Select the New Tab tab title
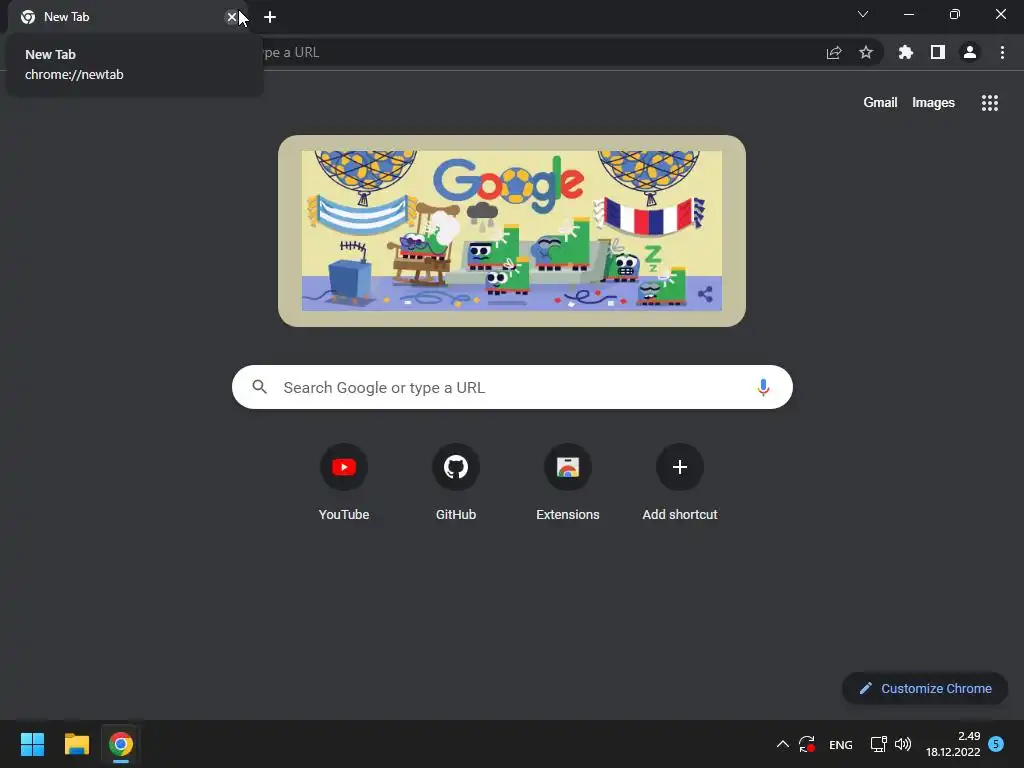 tap(67, 17)
